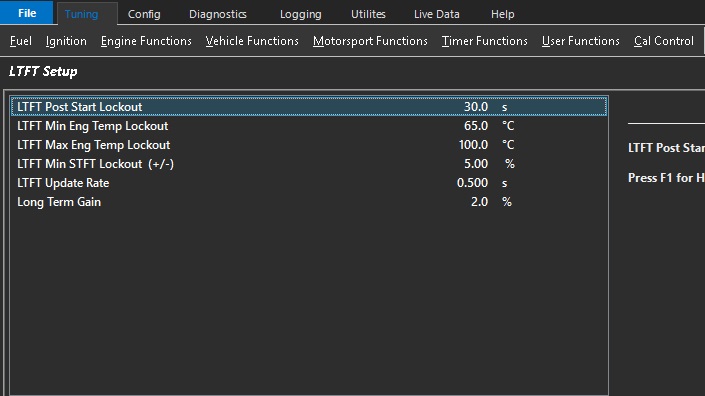The width and height of the screenshot is (705, 396).
Task: Switch to the Config tab
Action: point(144,14)
